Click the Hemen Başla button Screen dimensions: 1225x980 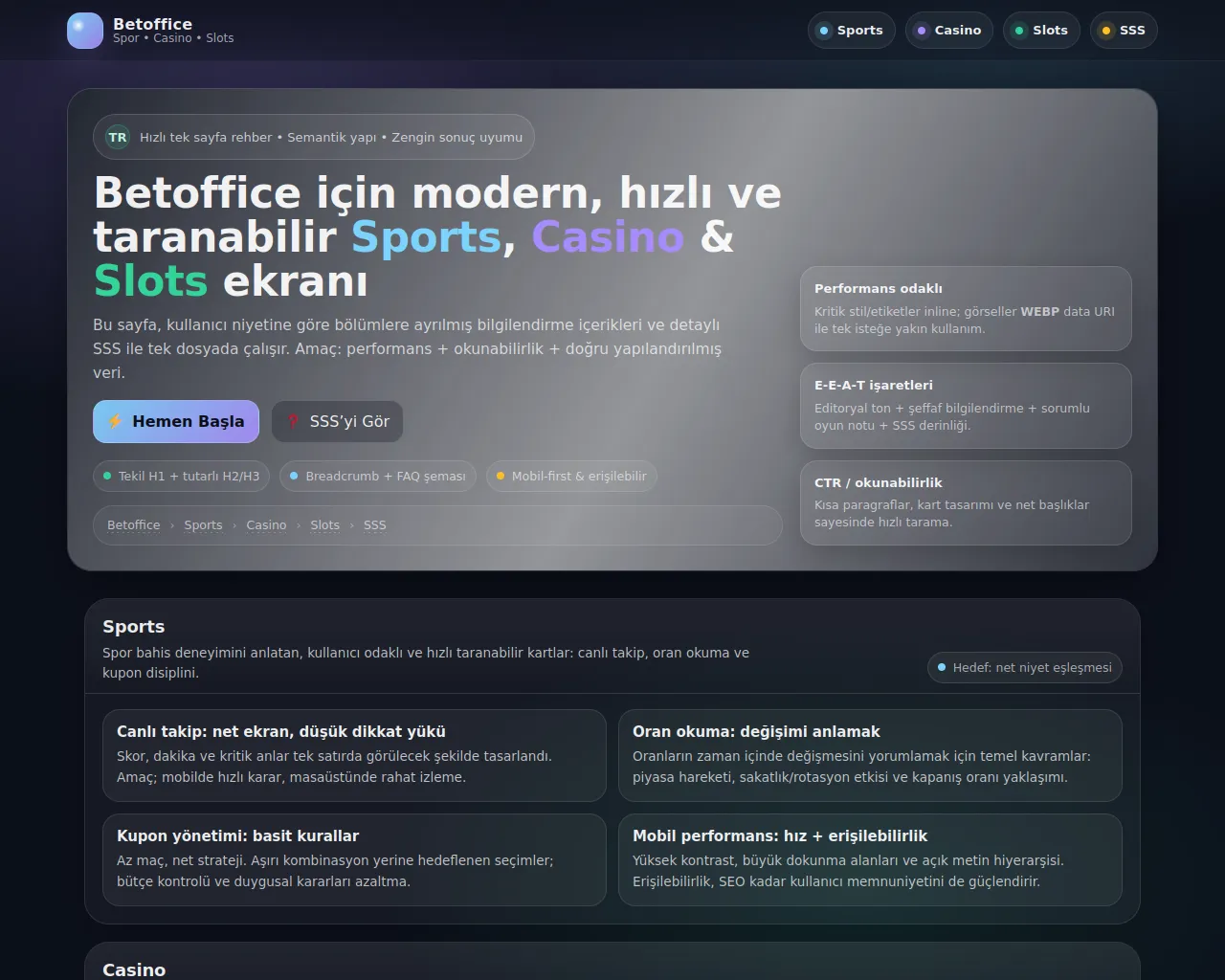pos(176,421)
